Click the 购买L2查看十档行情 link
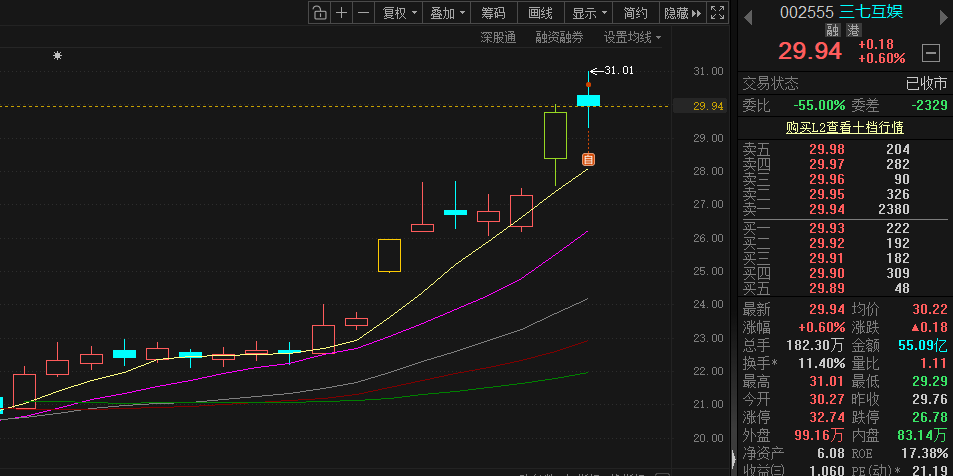 pos(844,127)
